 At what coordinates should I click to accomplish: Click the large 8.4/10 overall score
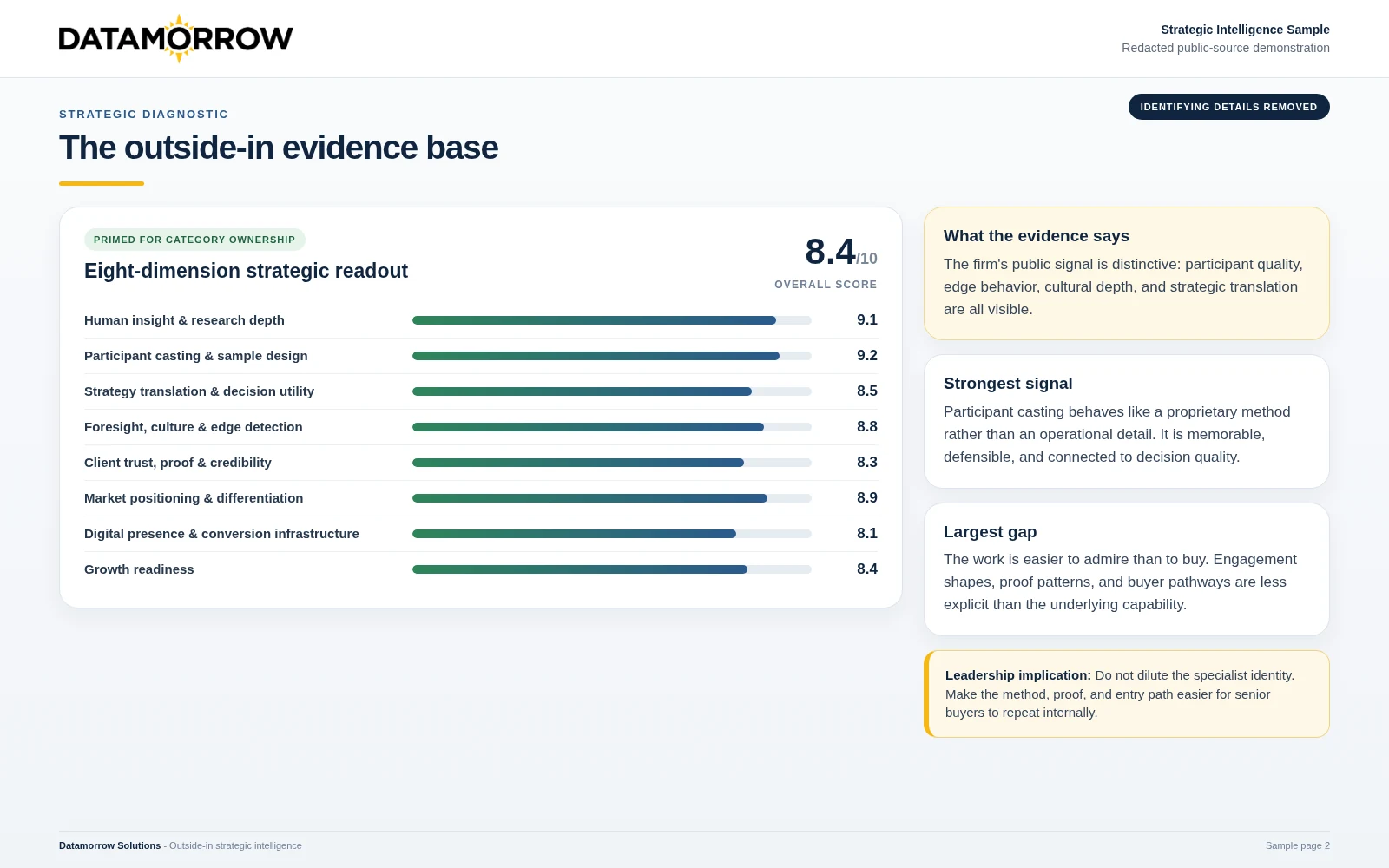pyautogui.click(x=841, y=253)
